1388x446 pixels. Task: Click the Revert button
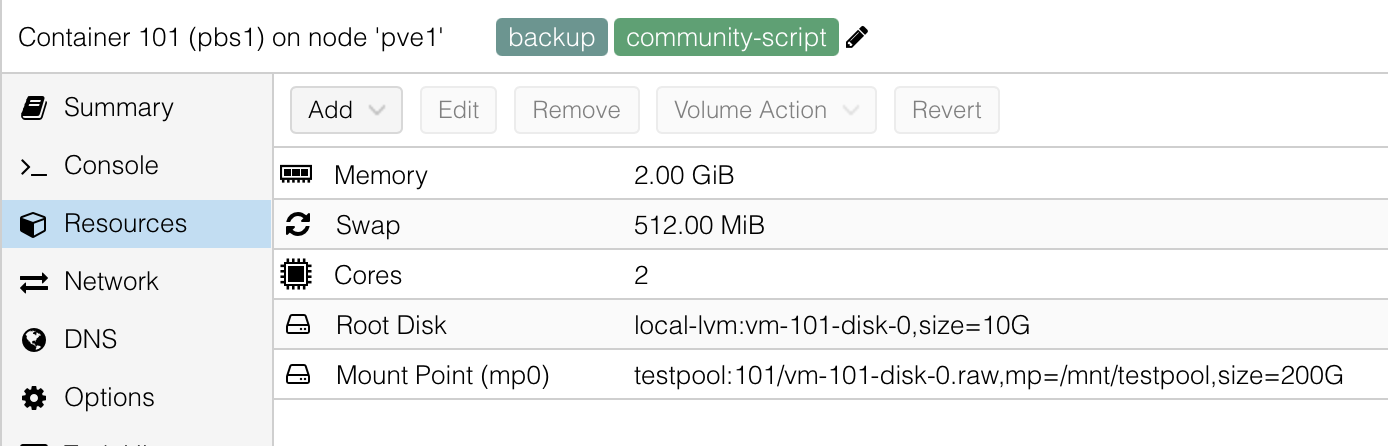tap(946, 110)
